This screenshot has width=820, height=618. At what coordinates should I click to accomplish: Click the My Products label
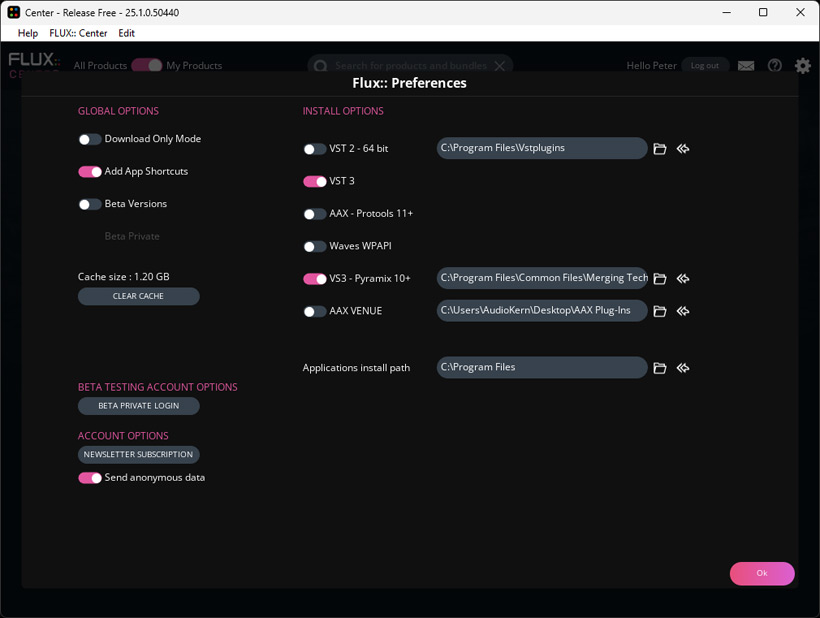click(194, 65)
